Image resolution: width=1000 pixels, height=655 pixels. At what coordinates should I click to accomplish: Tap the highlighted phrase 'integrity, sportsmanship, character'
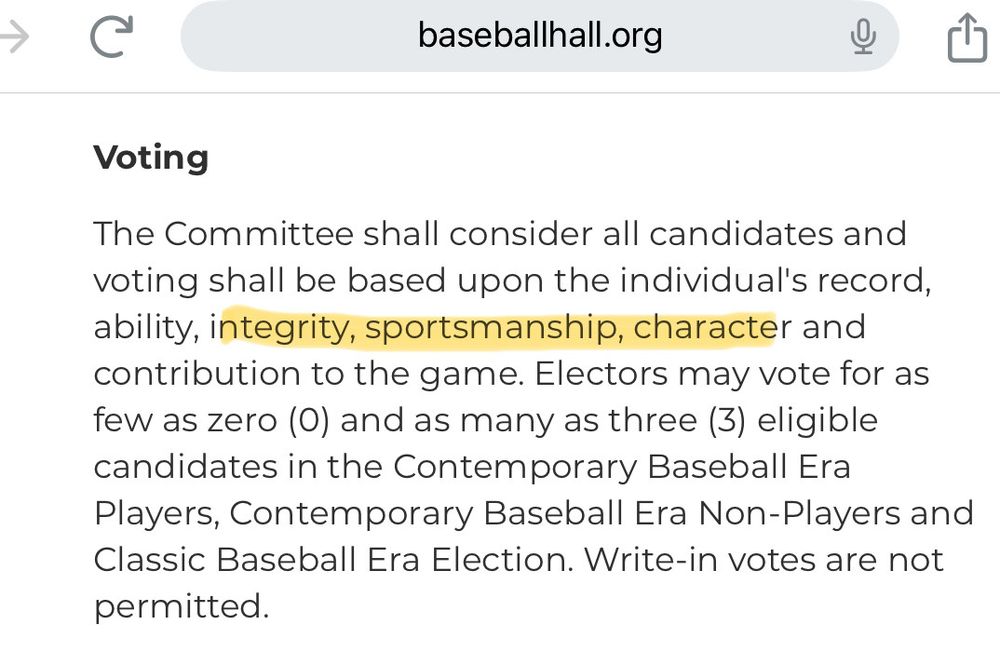point(495,327)
